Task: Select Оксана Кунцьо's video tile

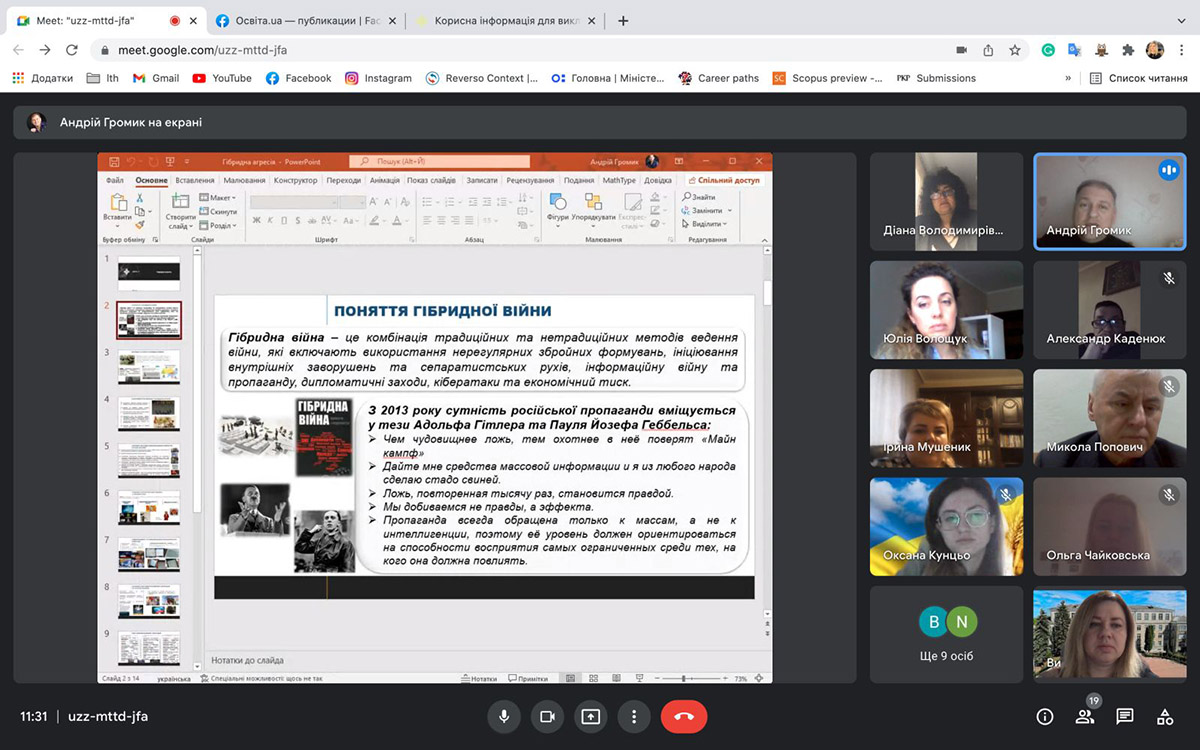Action: point(946,526)
